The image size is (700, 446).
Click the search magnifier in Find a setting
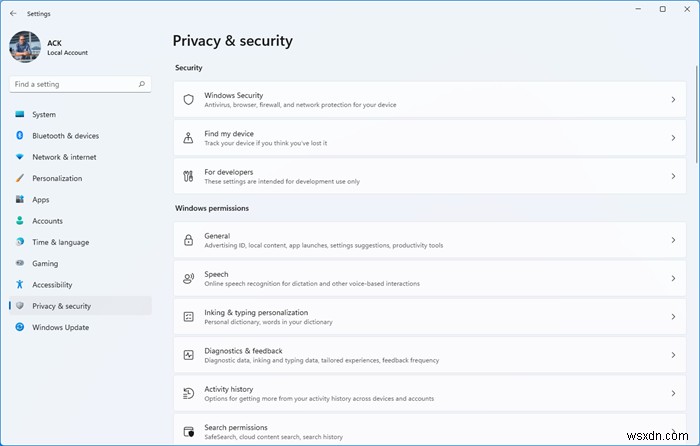144,85
